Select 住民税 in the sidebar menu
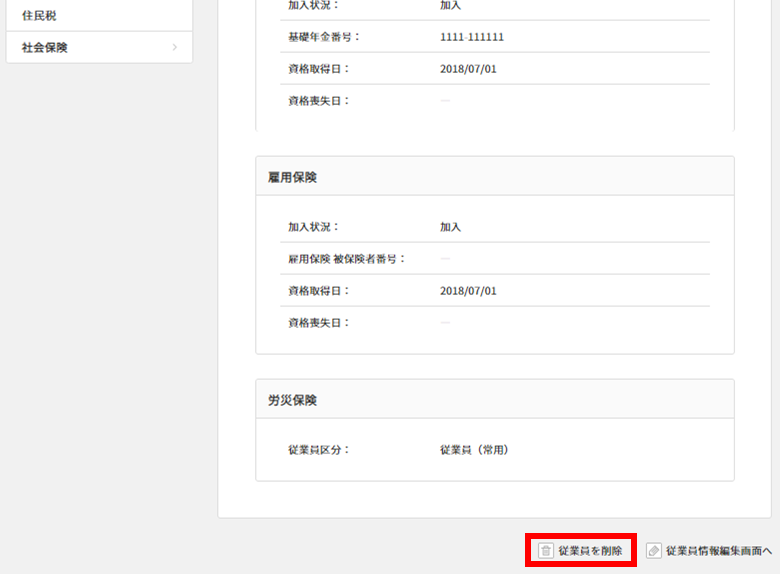 pyautogui.click(x=40, y=16)
